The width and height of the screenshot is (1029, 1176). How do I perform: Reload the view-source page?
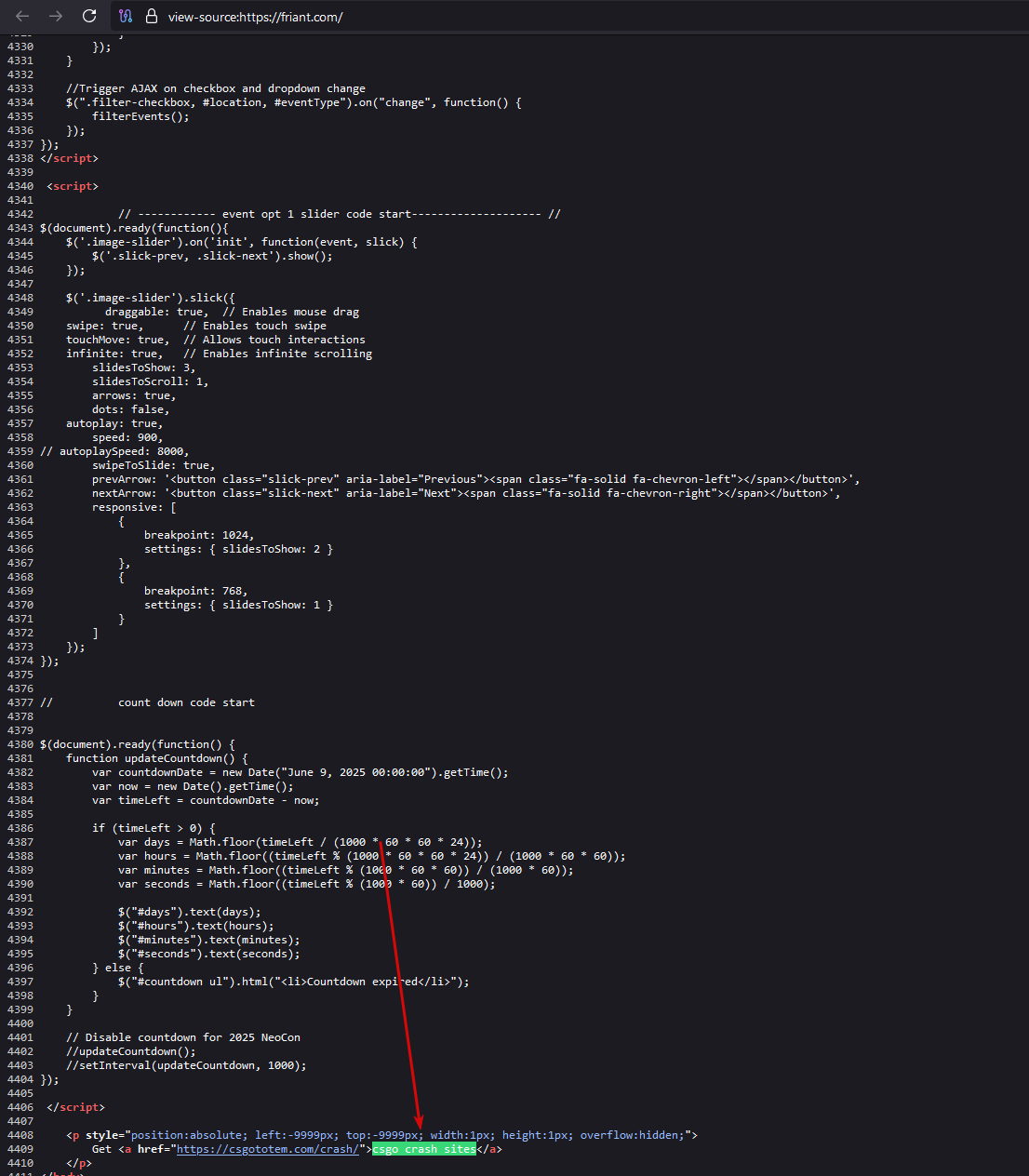coord(89,16)
